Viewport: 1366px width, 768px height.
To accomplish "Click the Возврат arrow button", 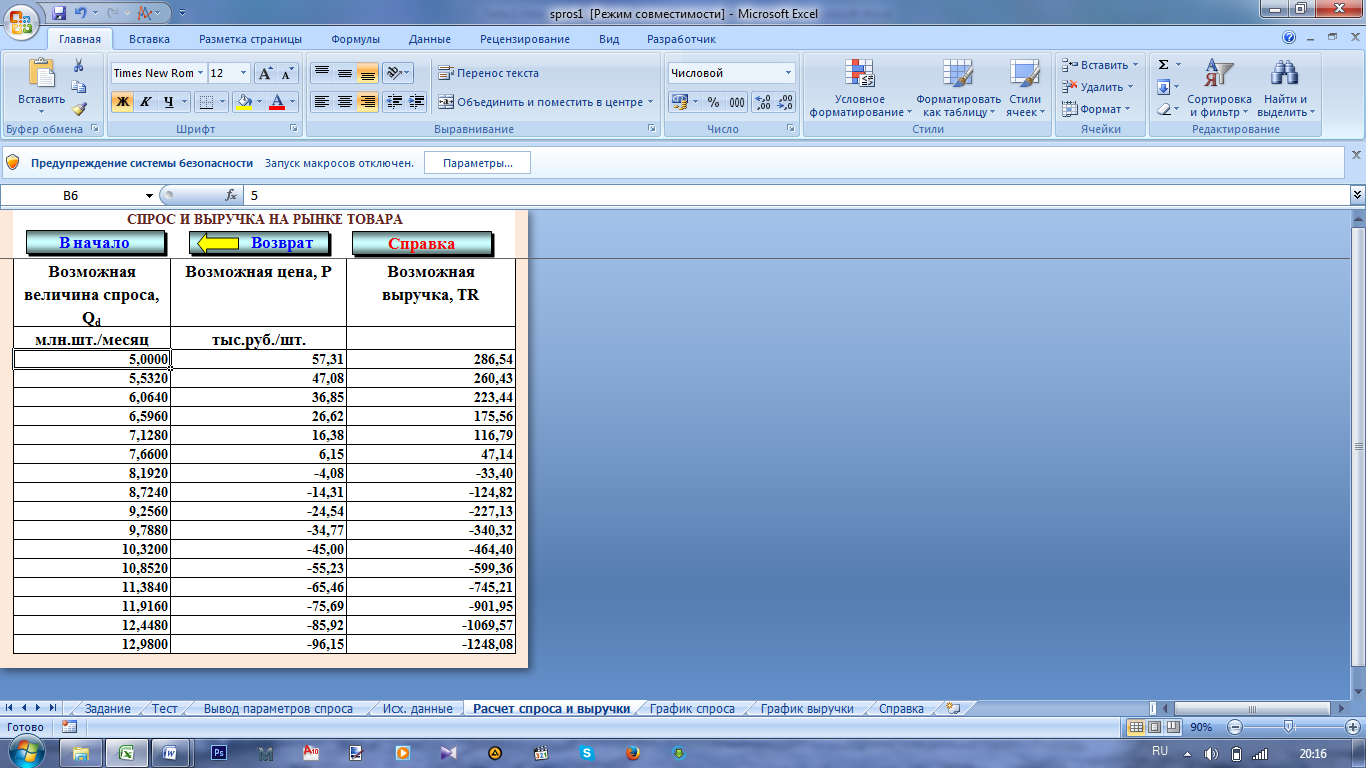I will point(259,243).
